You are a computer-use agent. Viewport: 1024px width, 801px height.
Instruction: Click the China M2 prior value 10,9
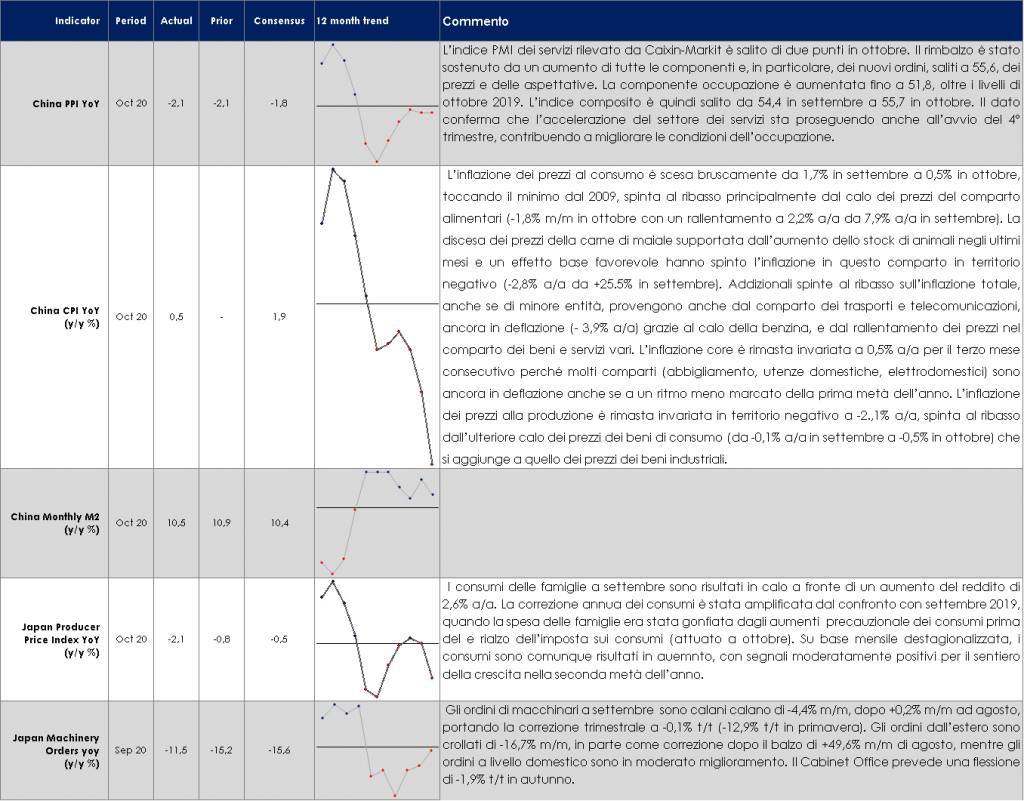pyautogui.click(x=221, y=522)
